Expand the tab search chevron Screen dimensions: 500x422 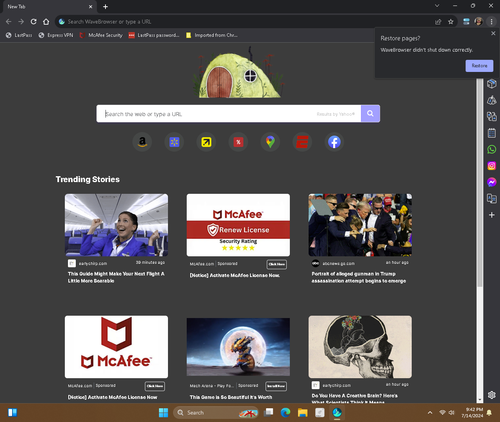point(437,6)
